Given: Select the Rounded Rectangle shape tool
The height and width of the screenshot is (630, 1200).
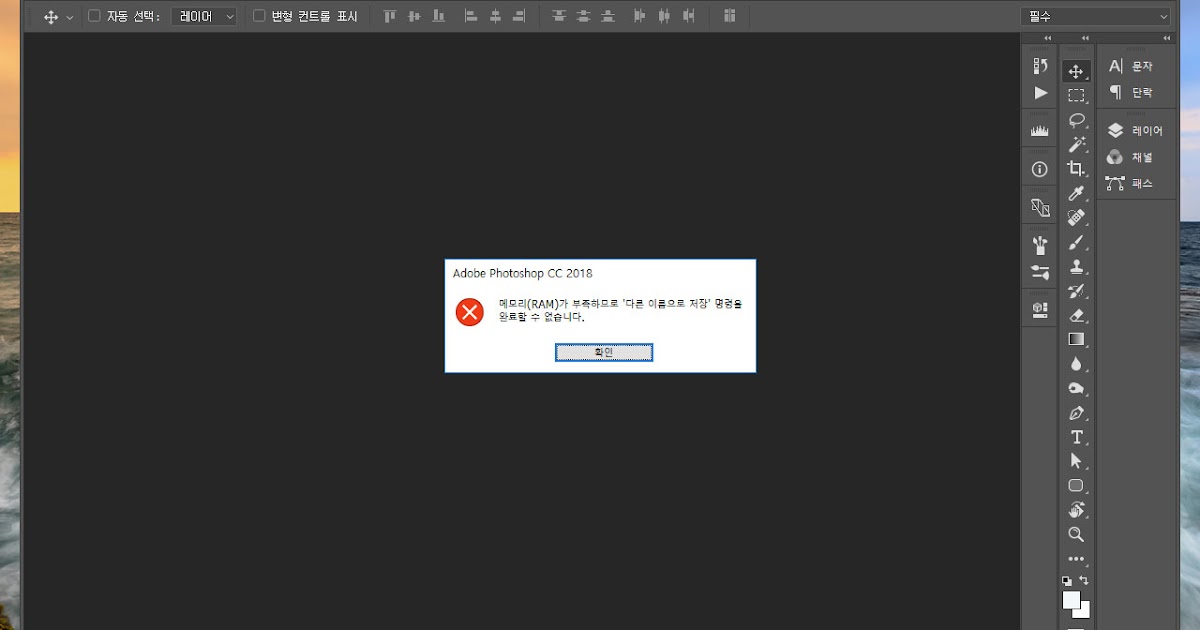Looking at the screenshot, I should [1076, 486].
